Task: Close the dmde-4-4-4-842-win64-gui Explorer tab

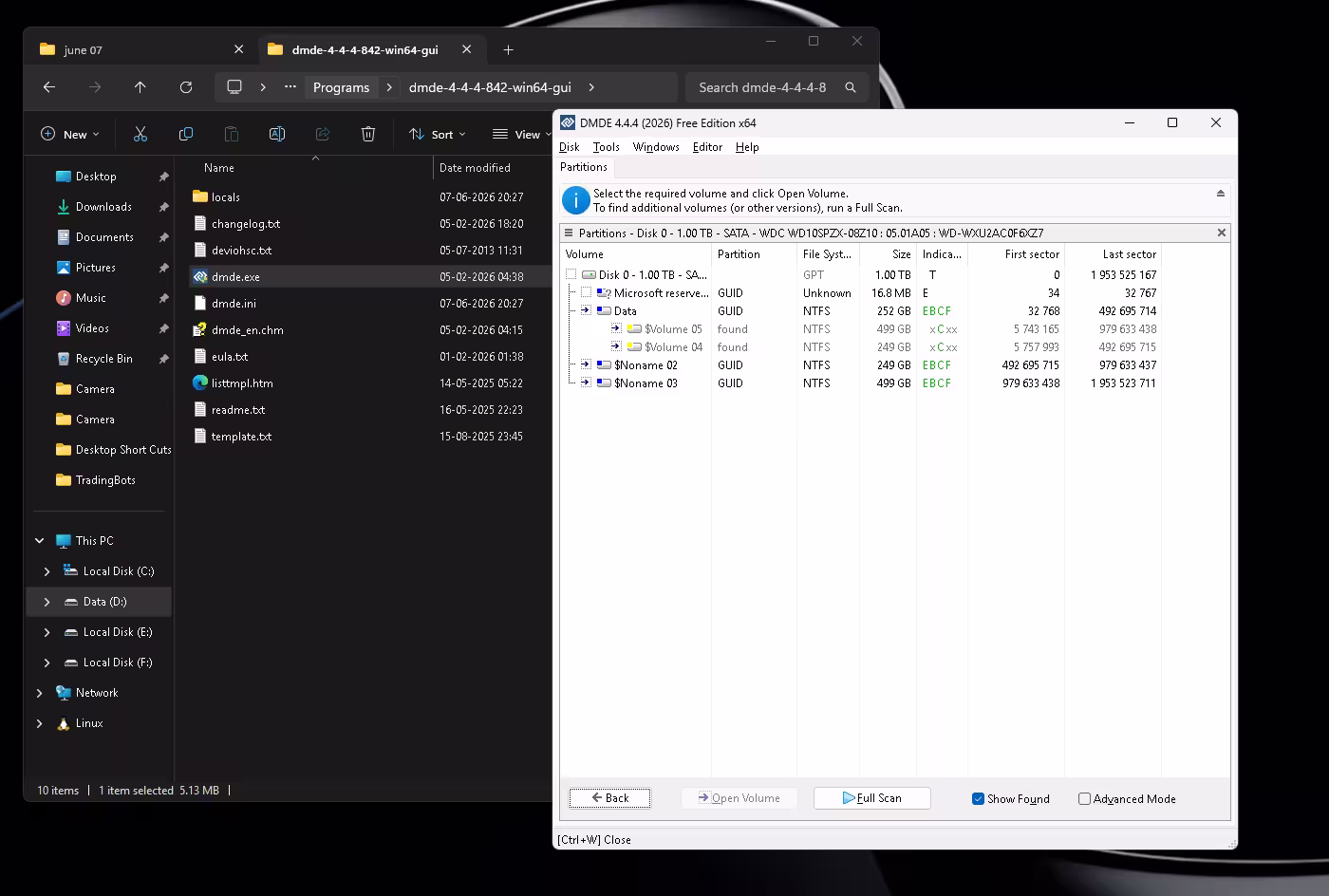Action: pyautogui.click(x=466, y=49)
